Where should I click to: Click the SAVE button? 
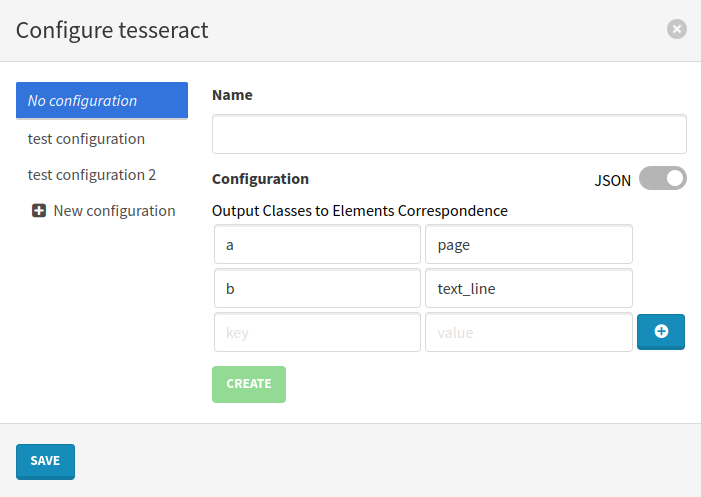tap(45, 462)
